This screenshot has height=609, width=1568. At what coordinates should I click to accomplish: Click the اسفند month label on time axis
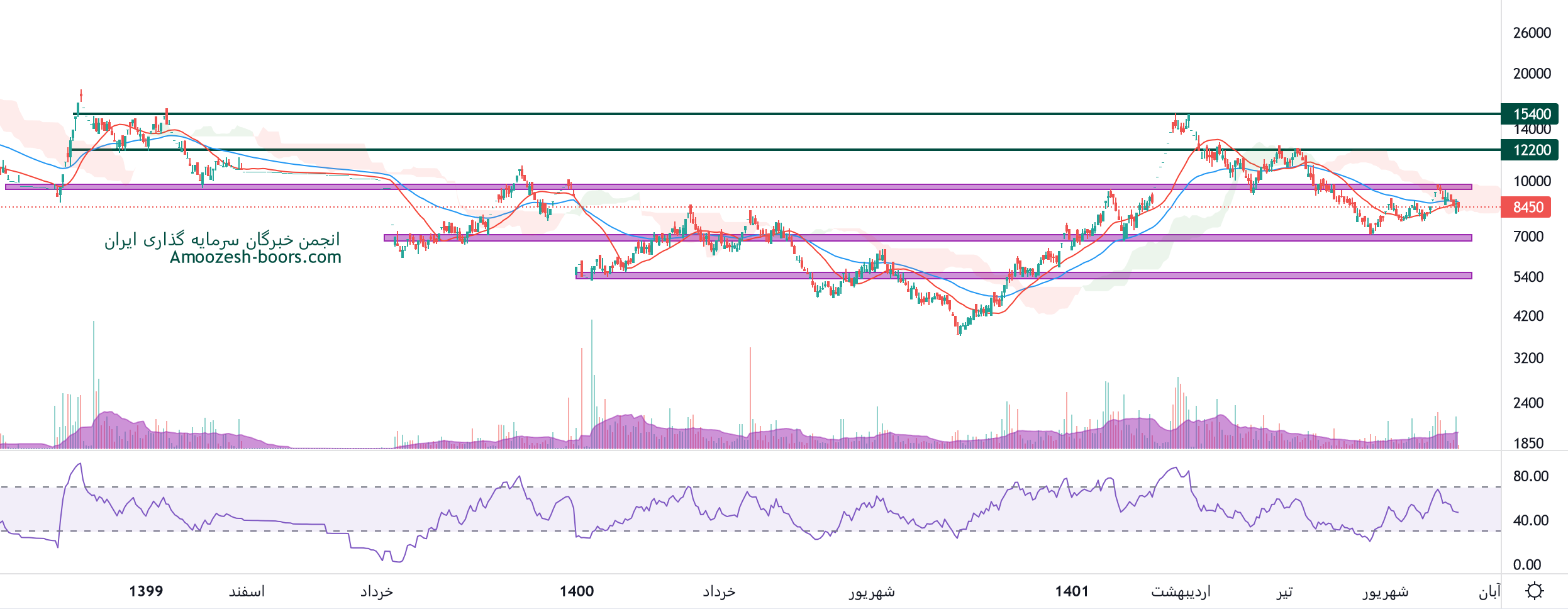[x=247, y=591]
